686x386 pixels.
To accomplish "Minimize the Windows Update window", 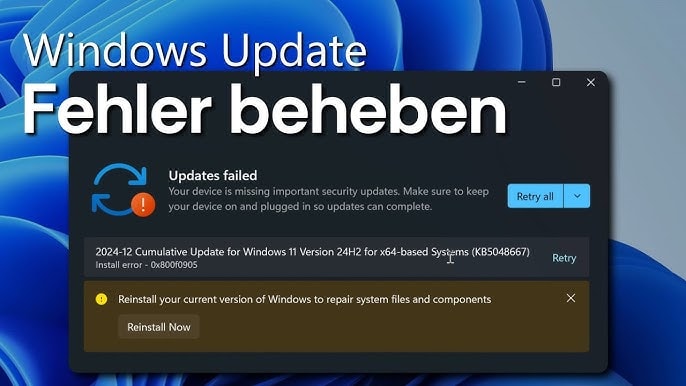I will (522, 82).
